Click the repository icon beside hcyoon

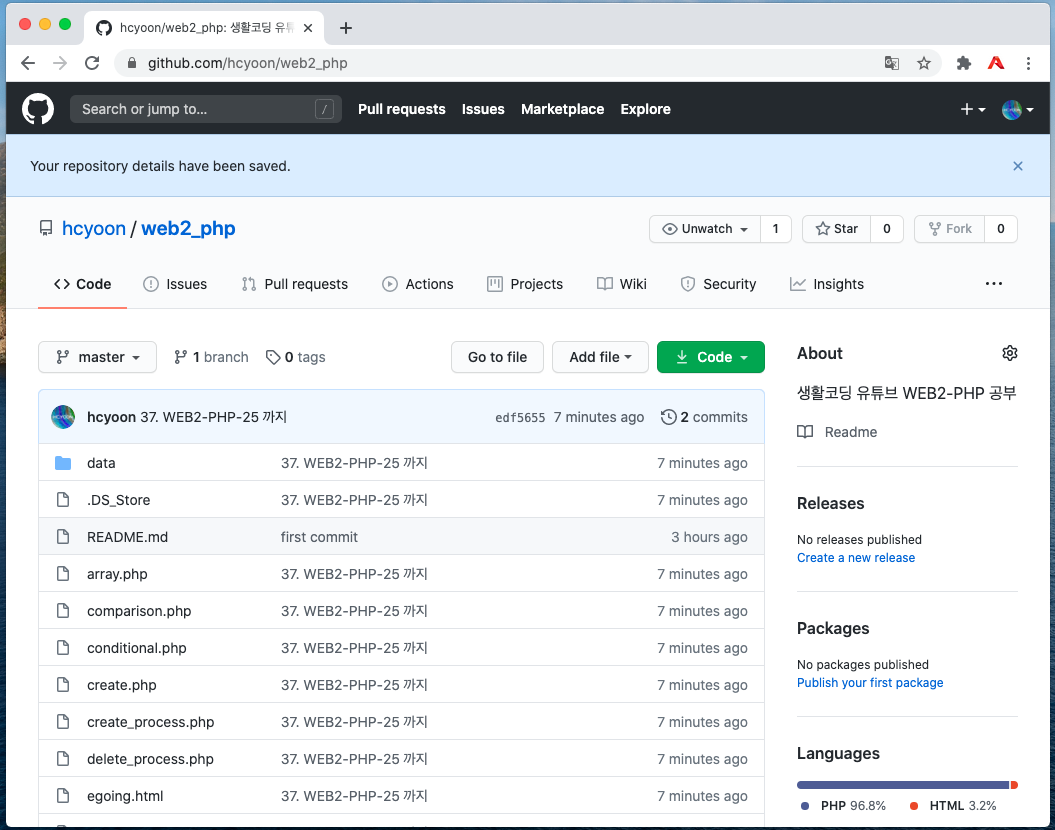coord(46,229)
